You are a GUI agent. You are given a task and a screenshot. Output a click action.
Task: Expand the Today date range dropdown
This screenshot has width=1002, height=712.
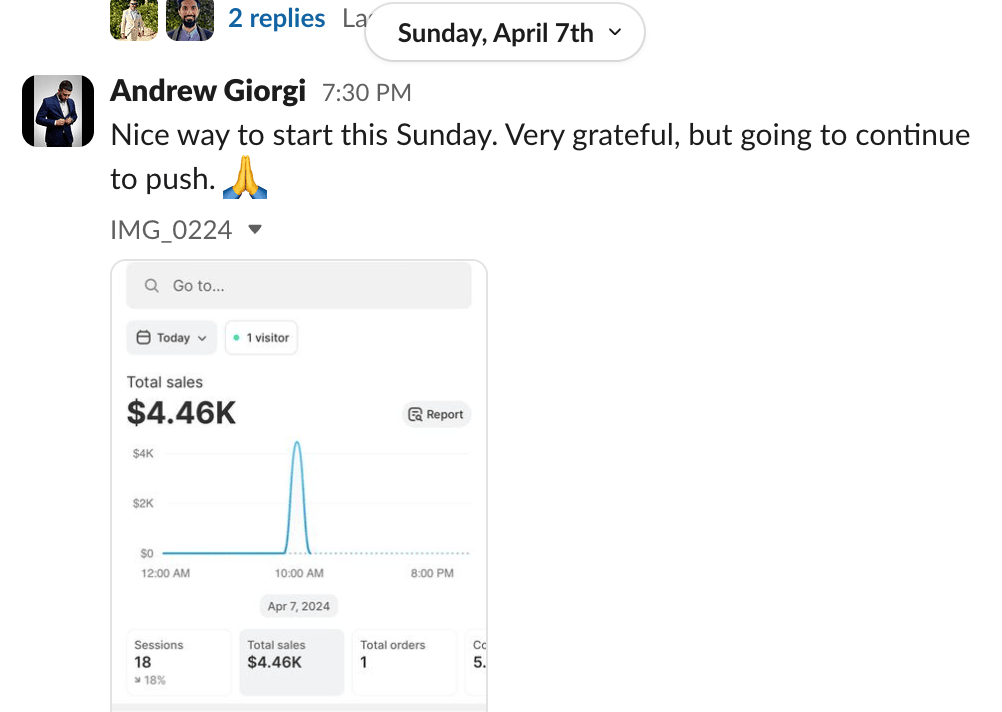173,338
